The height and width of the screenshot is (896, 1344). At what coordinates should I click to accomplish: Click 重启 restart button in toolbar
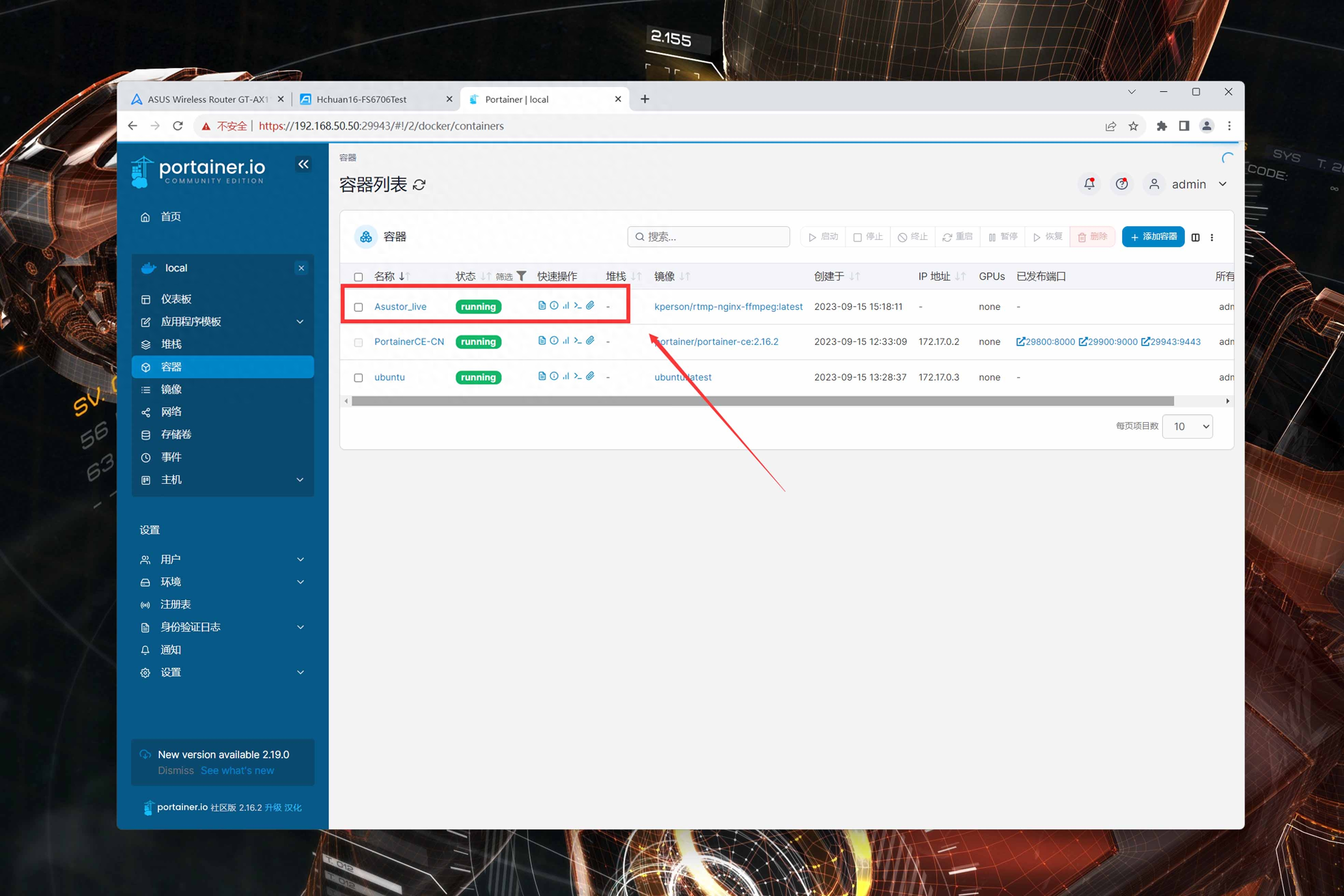957,237
